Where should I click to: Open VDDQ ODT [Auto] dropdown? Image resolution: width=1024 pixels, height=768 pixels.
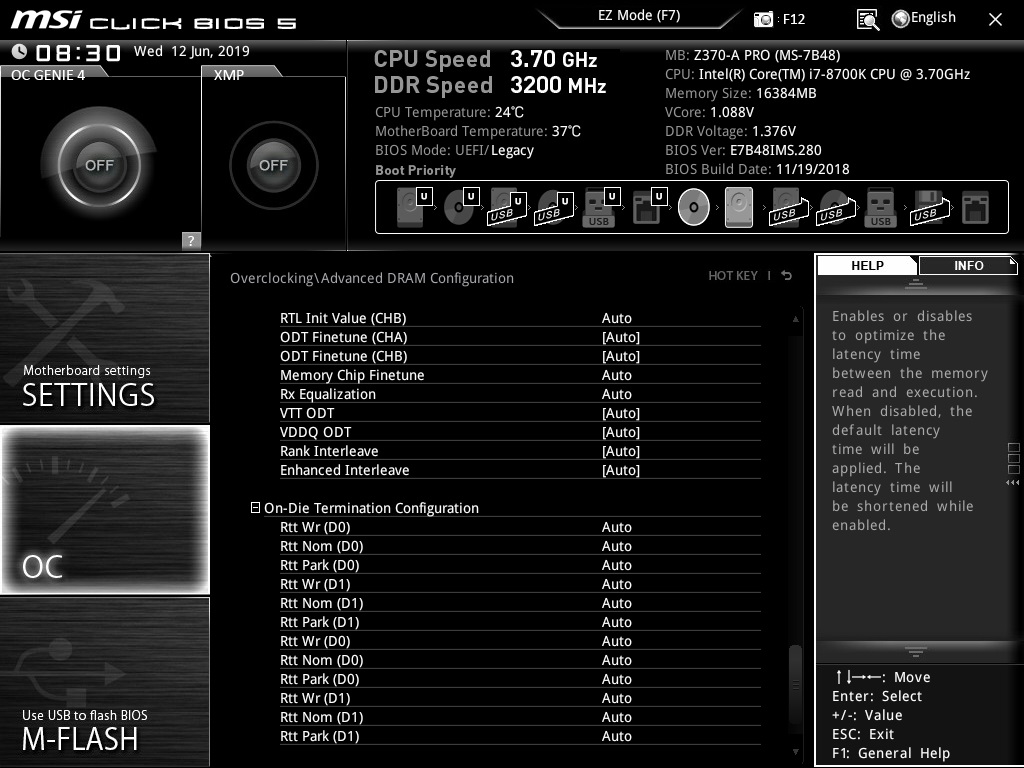pos(620,432)
